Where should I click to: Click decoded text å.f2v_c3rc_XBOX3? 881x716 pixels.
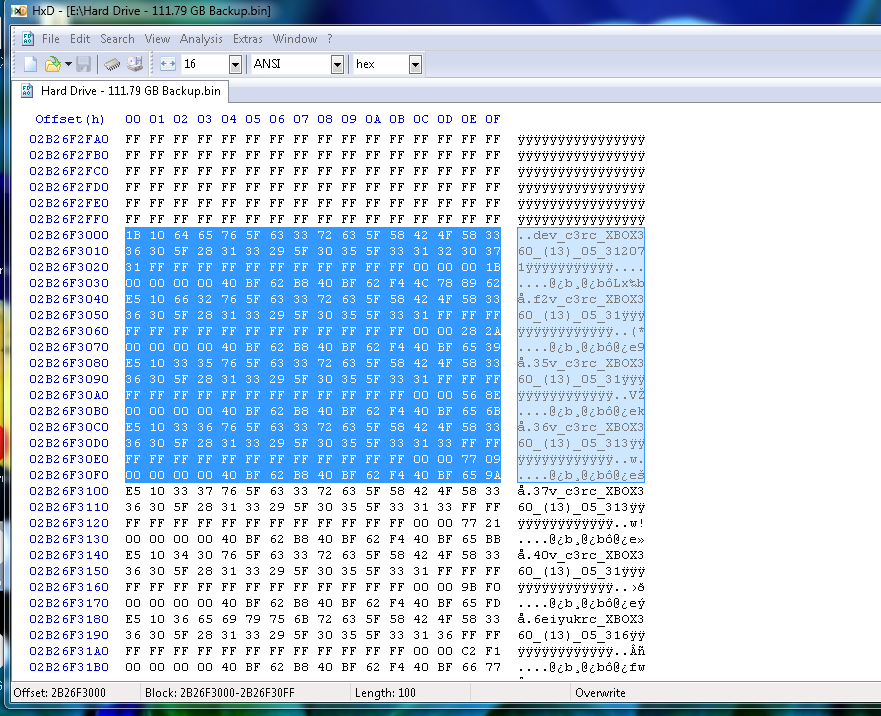point(581,299)
